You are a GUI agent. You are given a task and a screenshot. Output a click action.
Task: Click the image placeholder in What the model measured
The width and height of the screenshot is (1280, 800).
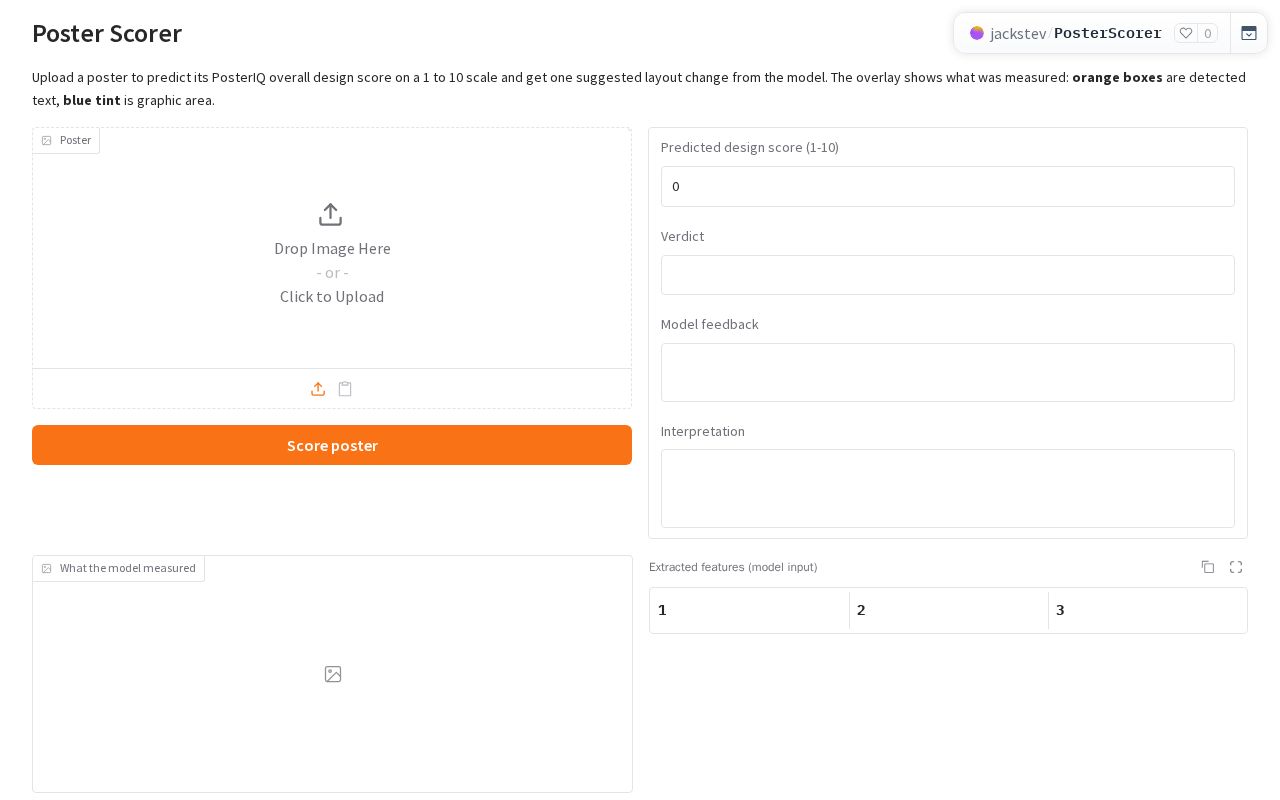pos(333,674)
